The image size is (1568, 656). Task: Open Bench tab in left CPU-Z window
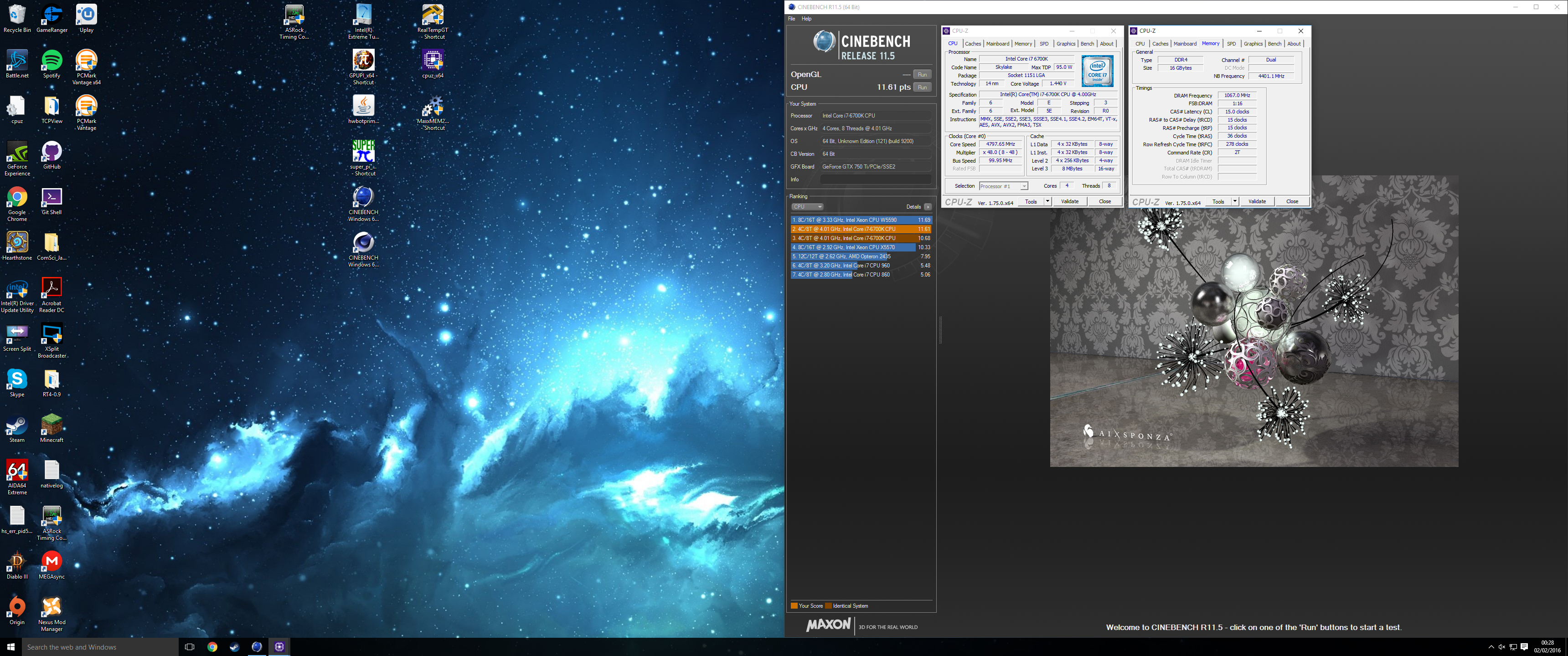(x=1087, y=44)
